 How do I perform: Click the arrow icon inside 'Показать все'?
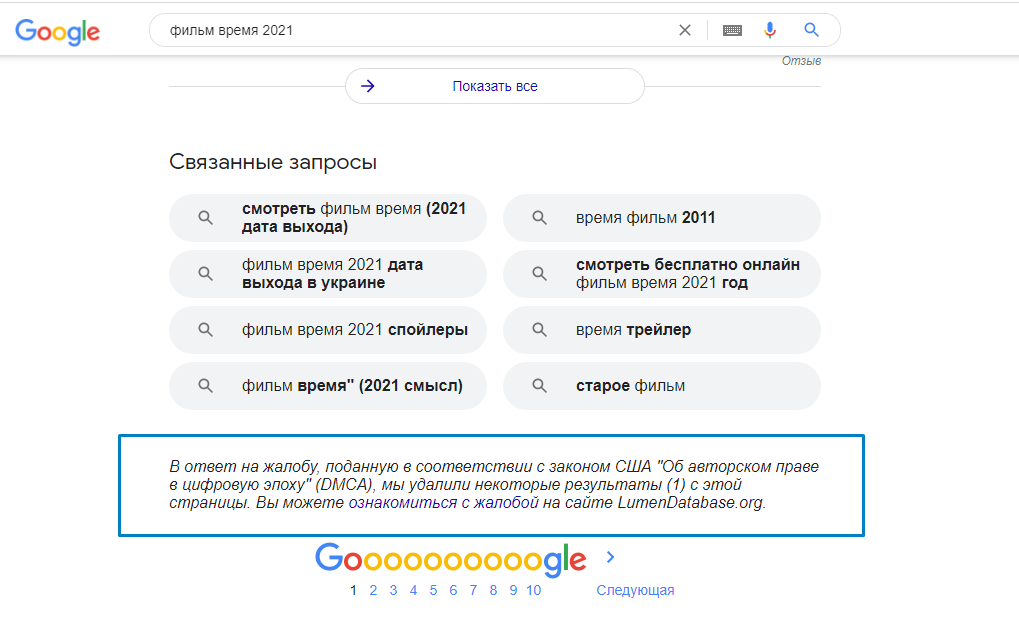pyautogui.click(x=367, y=86)
